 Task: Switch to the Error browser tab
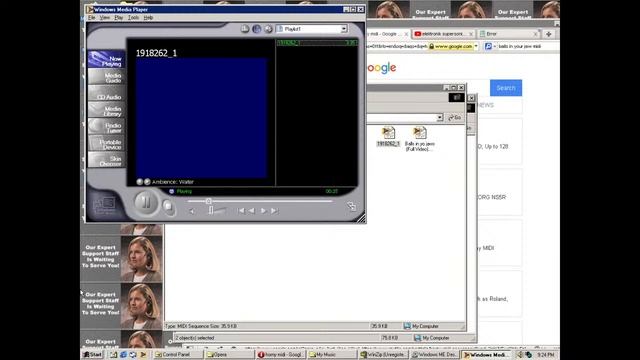[x=509, y=34]
